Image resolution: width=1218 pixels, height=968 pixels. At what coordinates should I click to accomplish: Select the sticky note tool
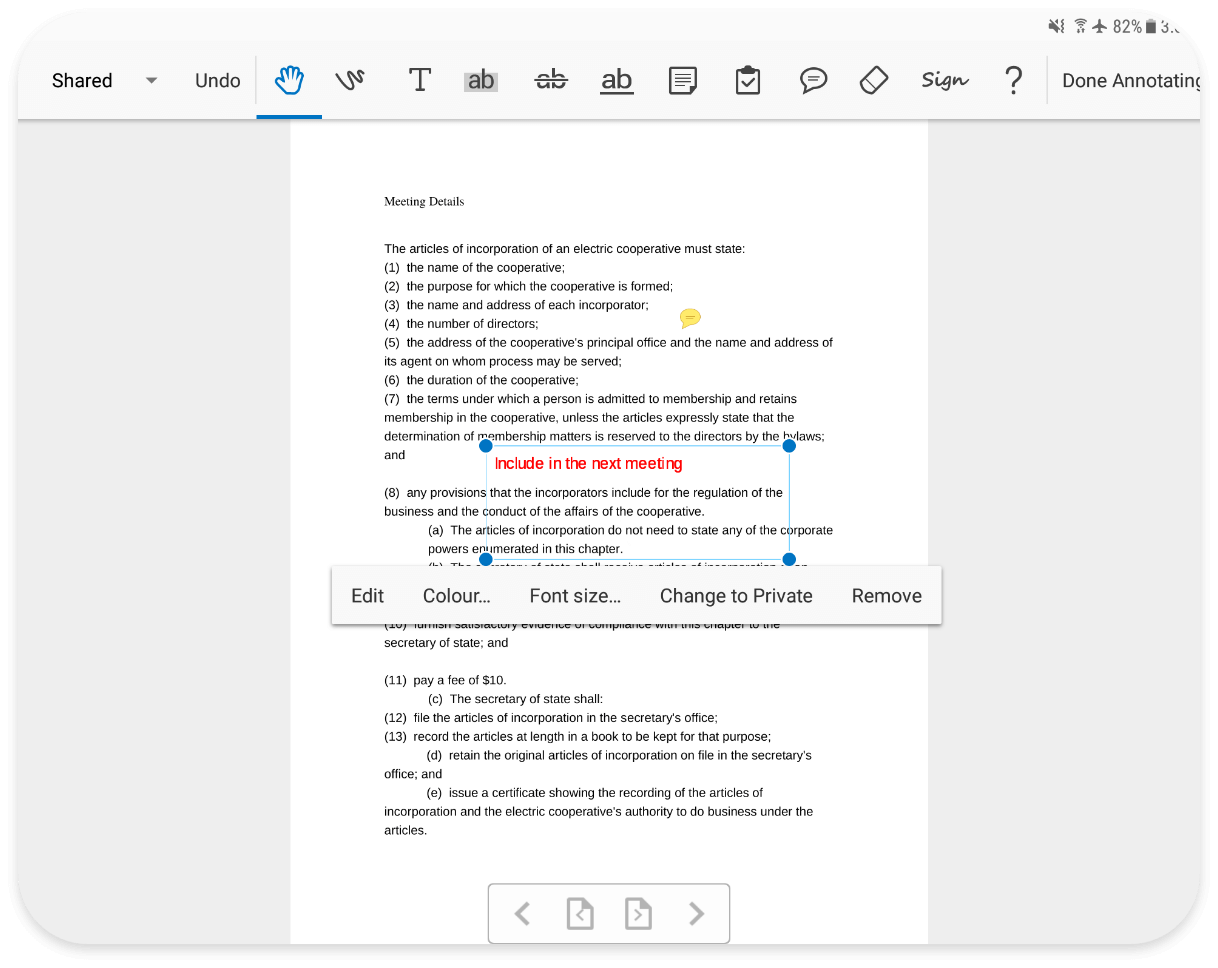(x=683, y=80)
